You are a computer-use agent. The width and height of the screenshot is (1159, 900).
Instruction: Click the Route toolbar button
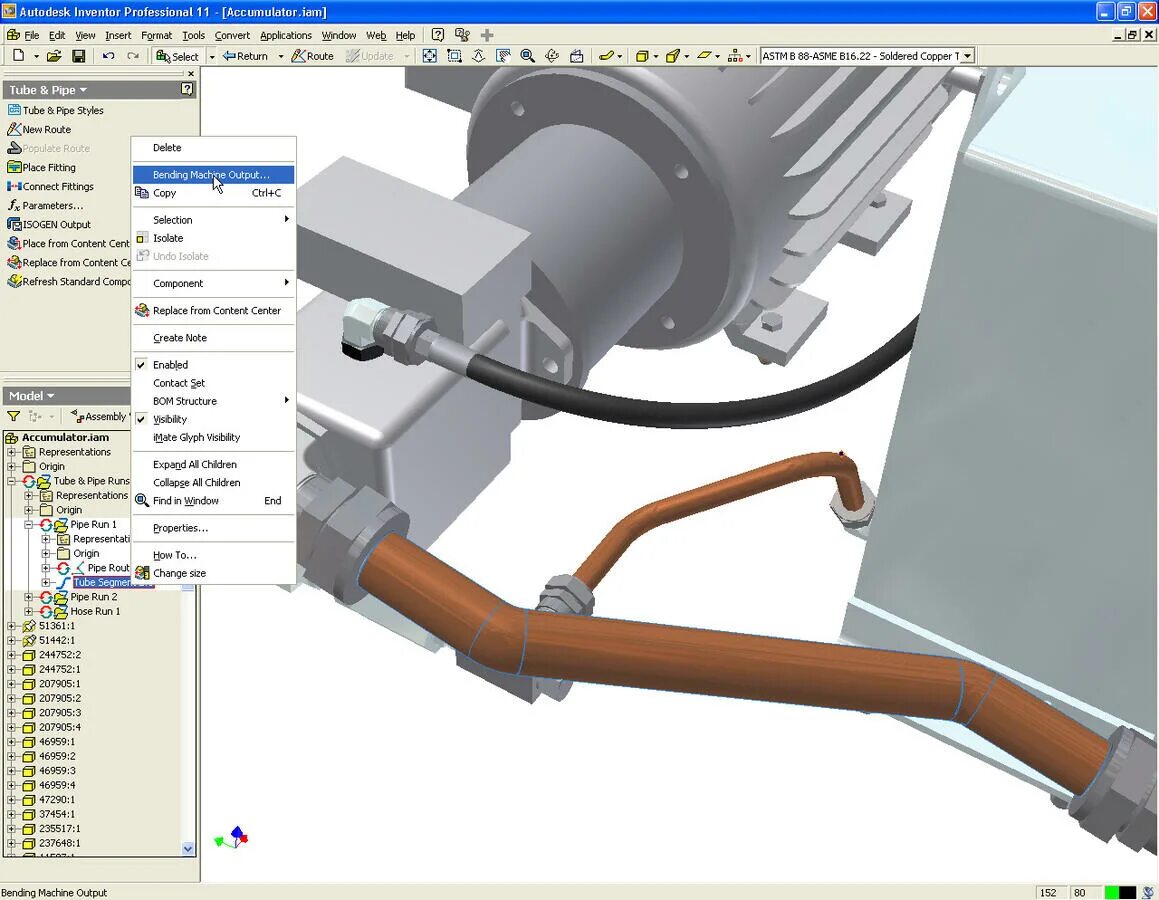pyautogui.click(x=313, y=55)
